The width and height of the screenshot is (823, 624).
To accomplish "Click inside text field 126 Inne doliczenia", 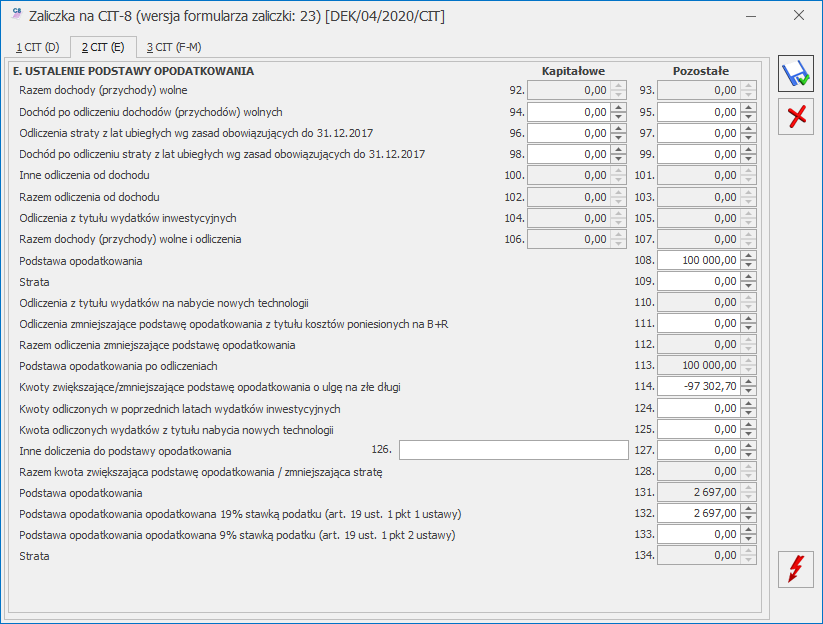I will pyautogui.click(x=513, y=450).
